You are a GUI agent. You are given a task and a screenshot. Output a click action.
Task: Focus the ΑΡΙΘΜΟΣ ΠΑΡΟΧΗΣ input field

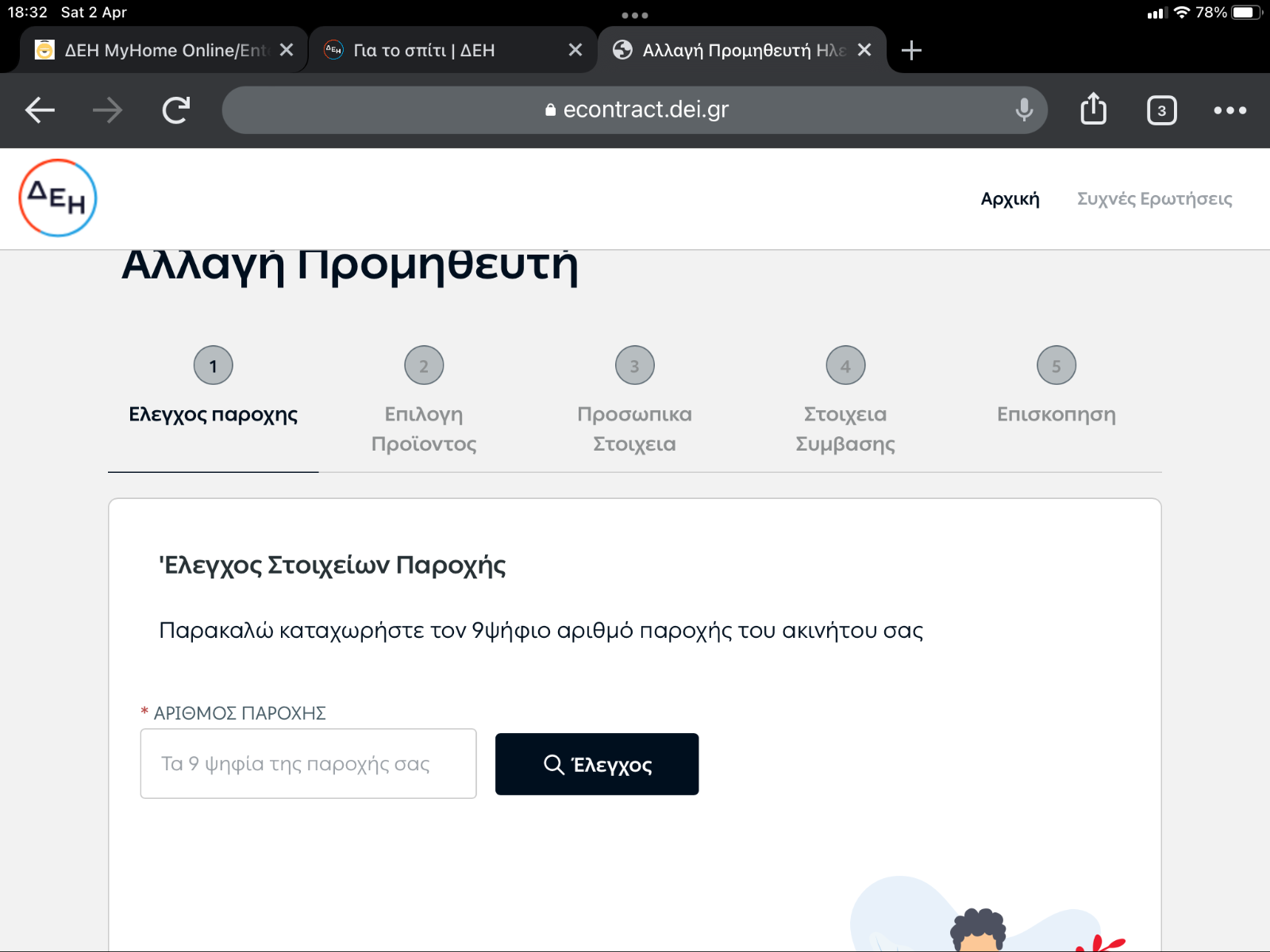308,764
